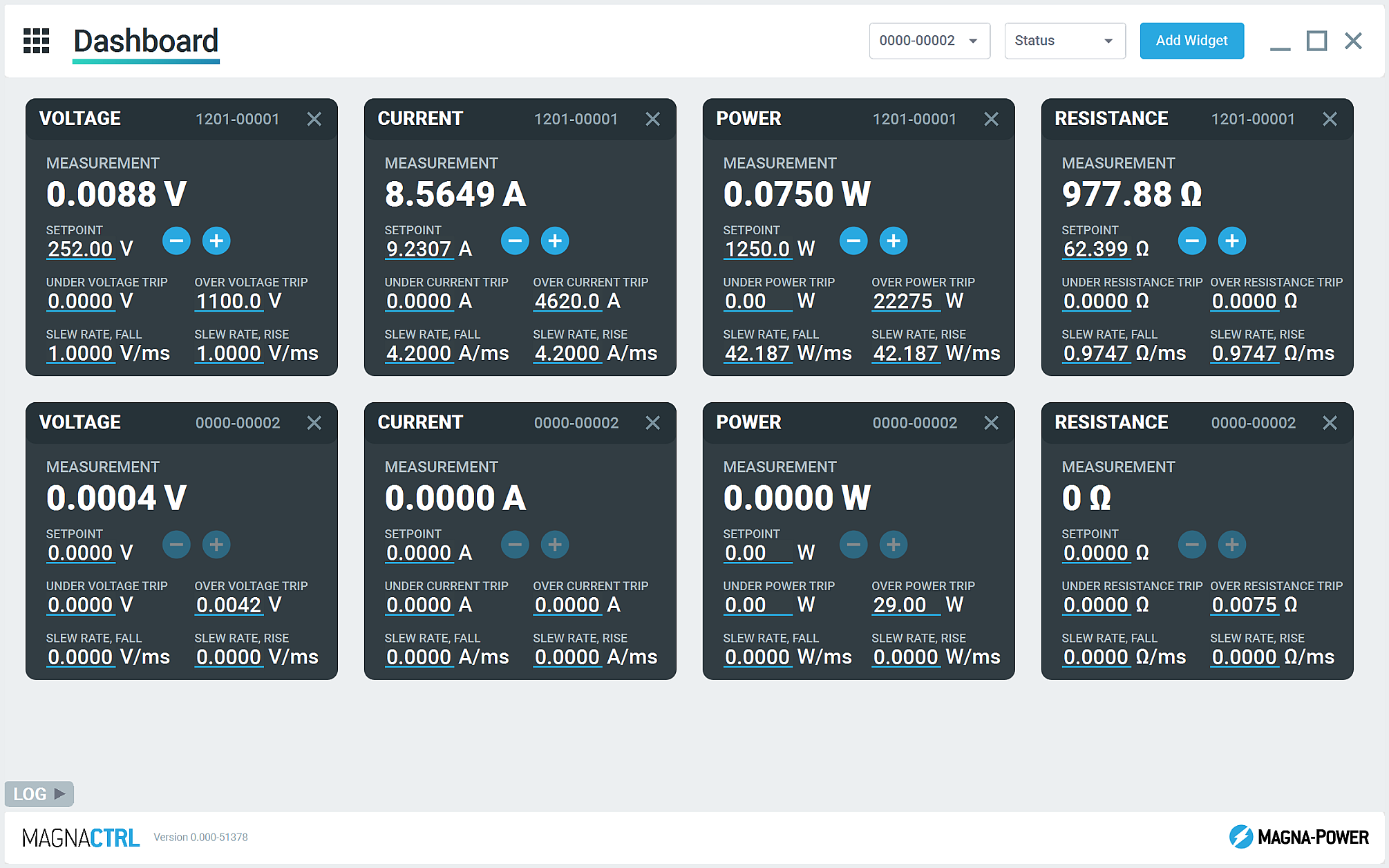The height and width of the screenshot is (868, 1389).
Task: Remove the Voltage 0000-00002 widget
Action: tap(314, 423)
